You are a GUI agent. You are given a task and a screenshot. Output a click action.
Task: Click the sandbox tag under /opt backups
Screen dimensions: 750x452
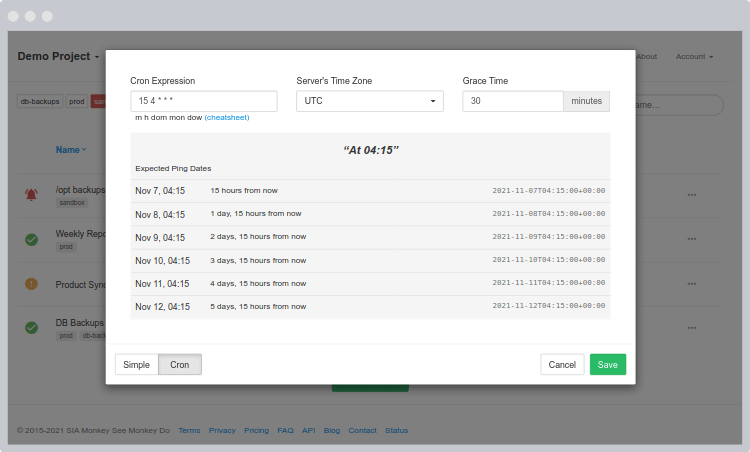(72, 203)
